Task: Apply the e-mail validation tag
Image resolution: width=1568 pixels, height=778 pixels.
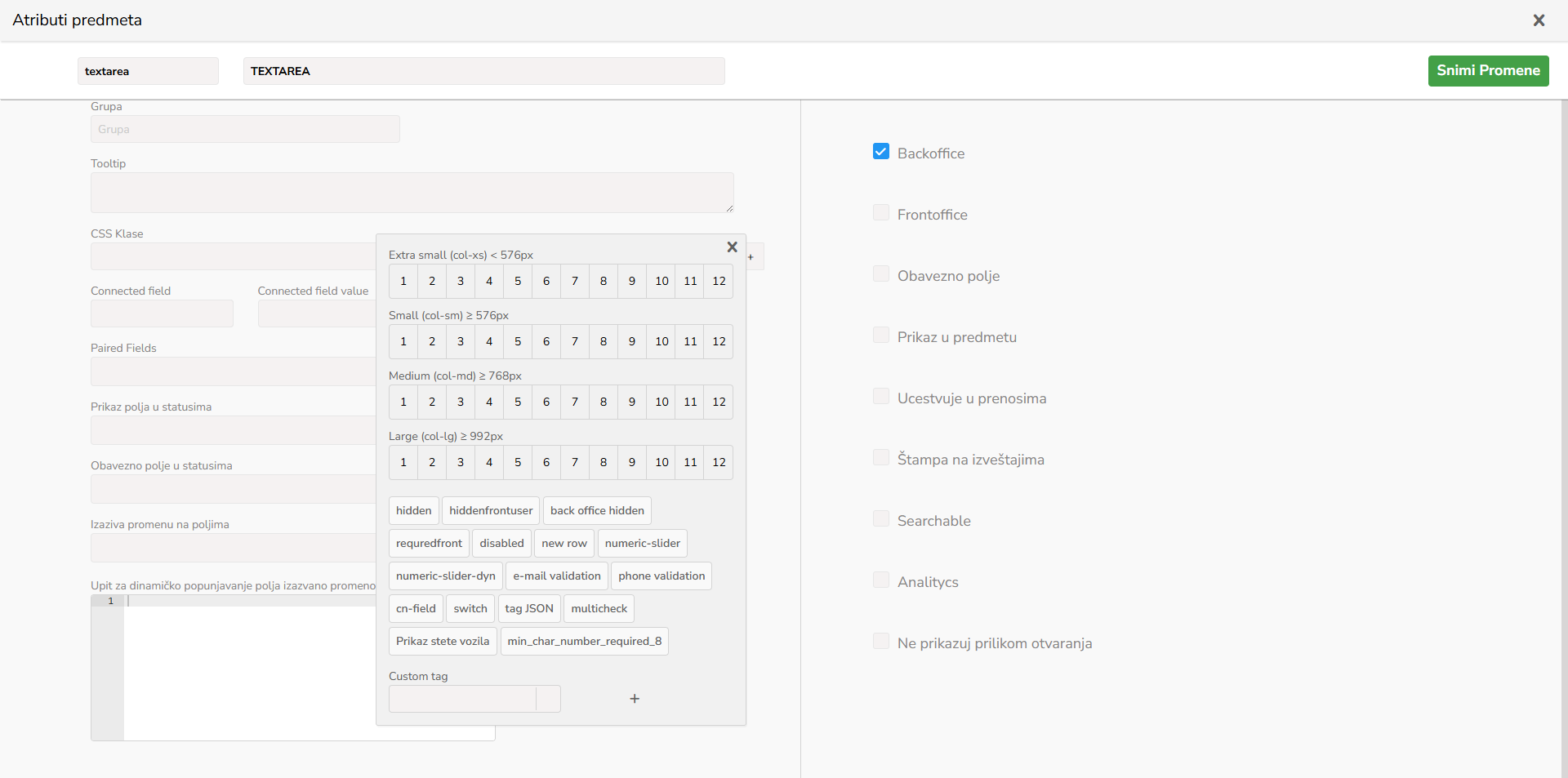Action: click(556, 576)
